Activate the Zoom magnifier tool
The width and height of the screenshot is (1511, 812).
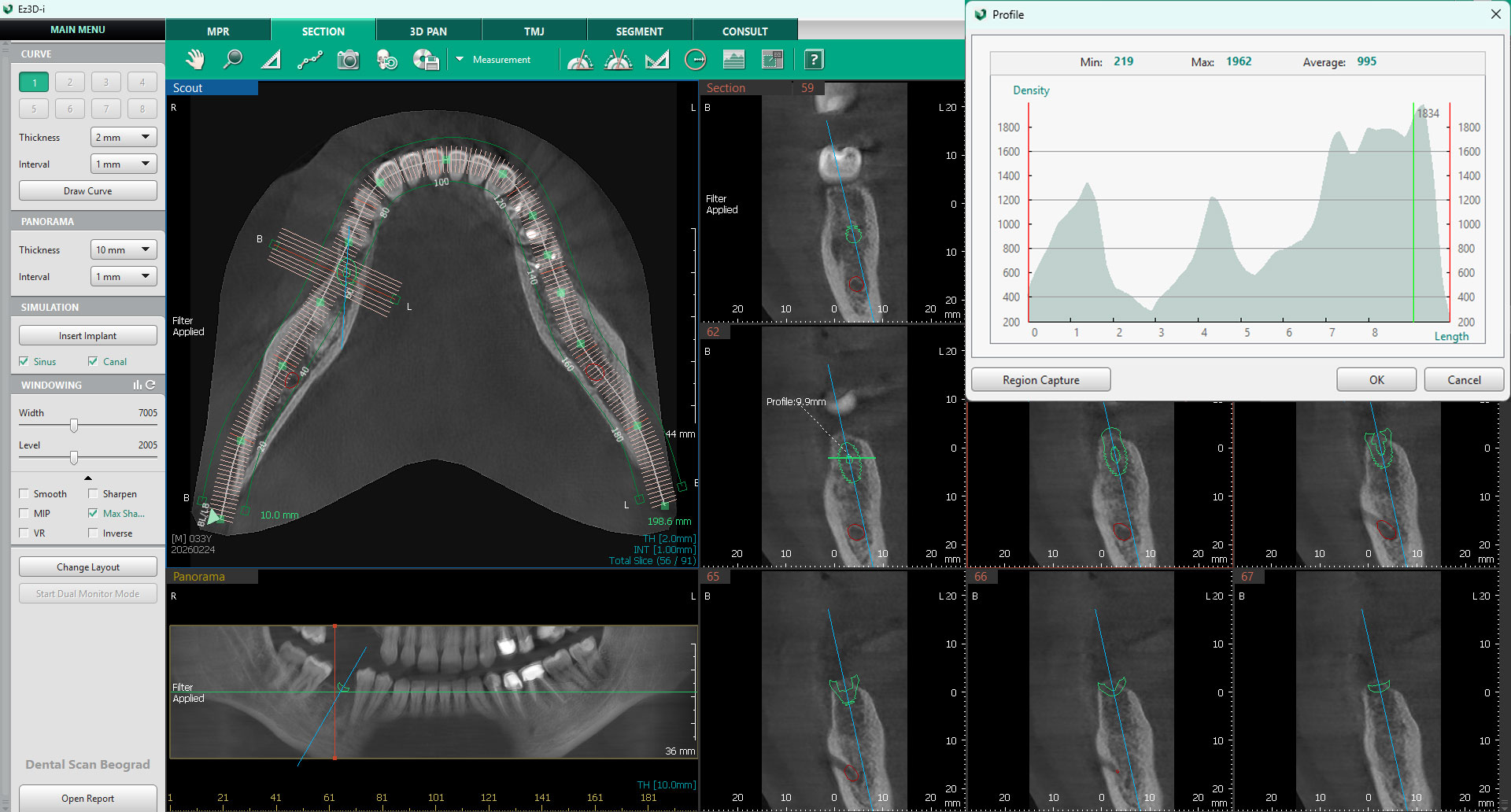233,60
